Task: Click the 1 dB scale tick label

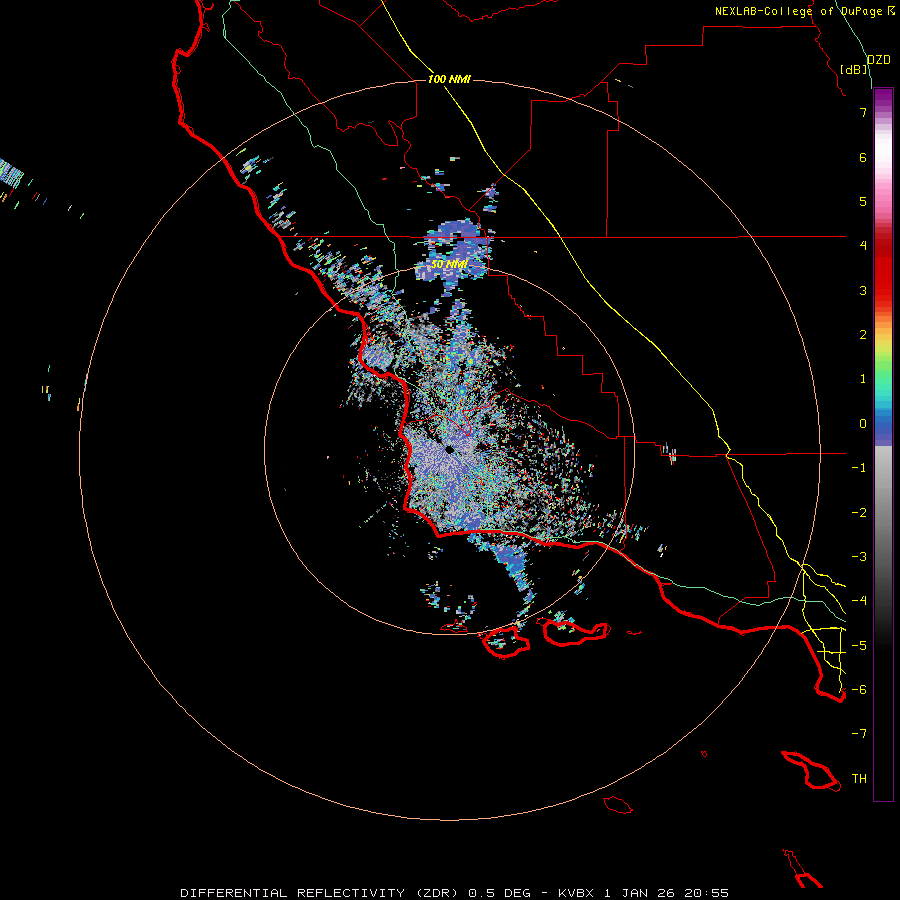Action: tap(862, 379)
